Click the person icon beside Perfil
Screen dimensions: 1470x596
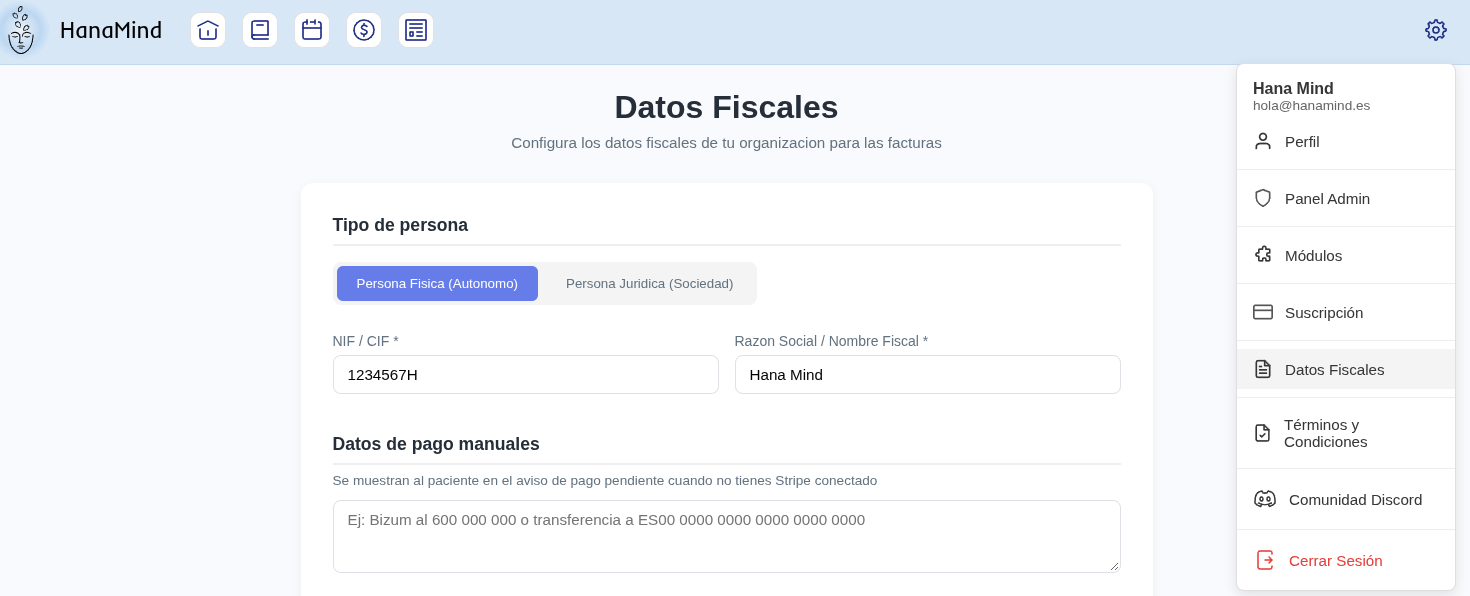[1263, 141]
